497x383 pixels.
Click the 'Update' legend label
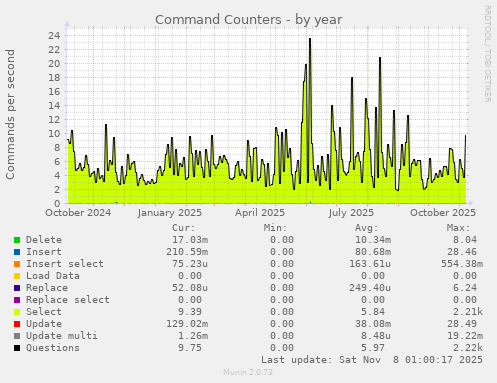[x=44, y=324]
